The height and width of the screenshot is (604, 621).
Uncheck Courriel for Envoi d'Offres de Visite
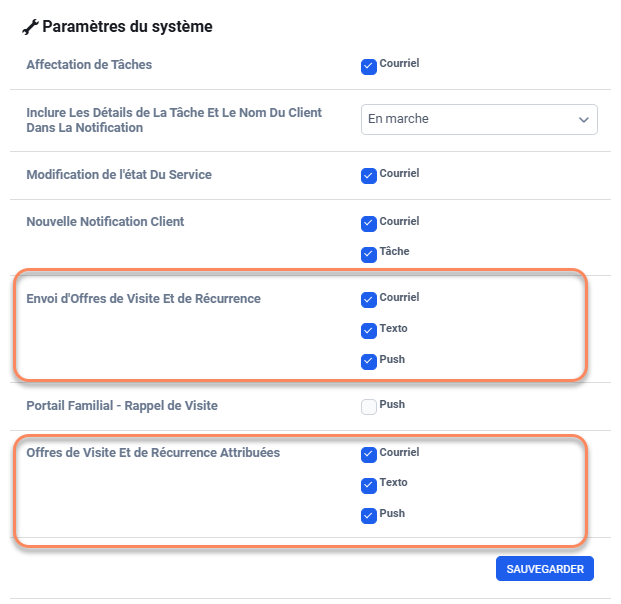368,299
